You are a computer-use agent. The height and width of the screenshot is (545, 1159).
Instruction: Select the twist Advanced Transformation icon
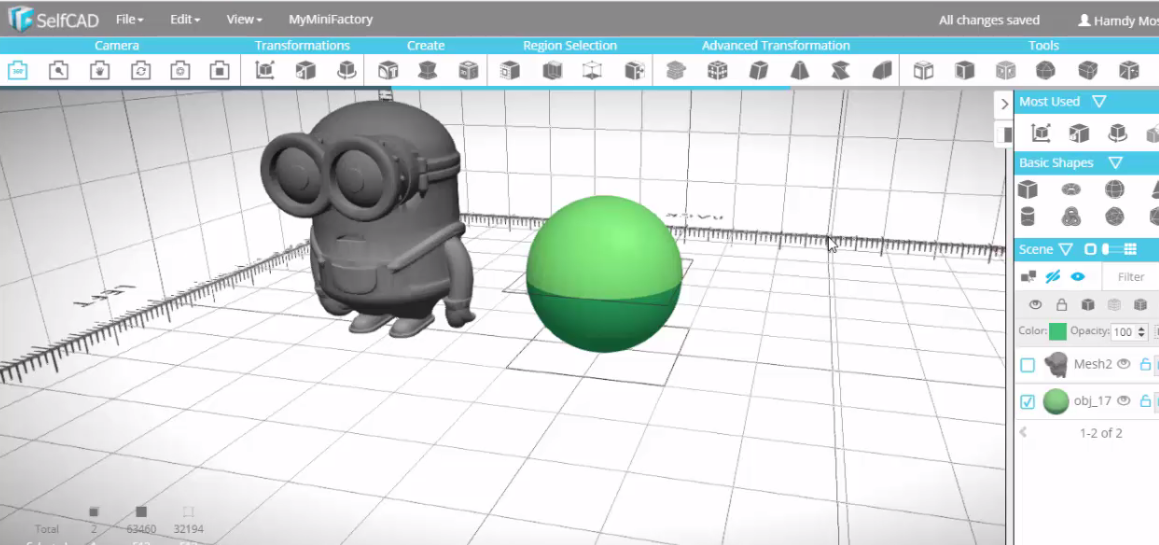[x=840, y=71]
